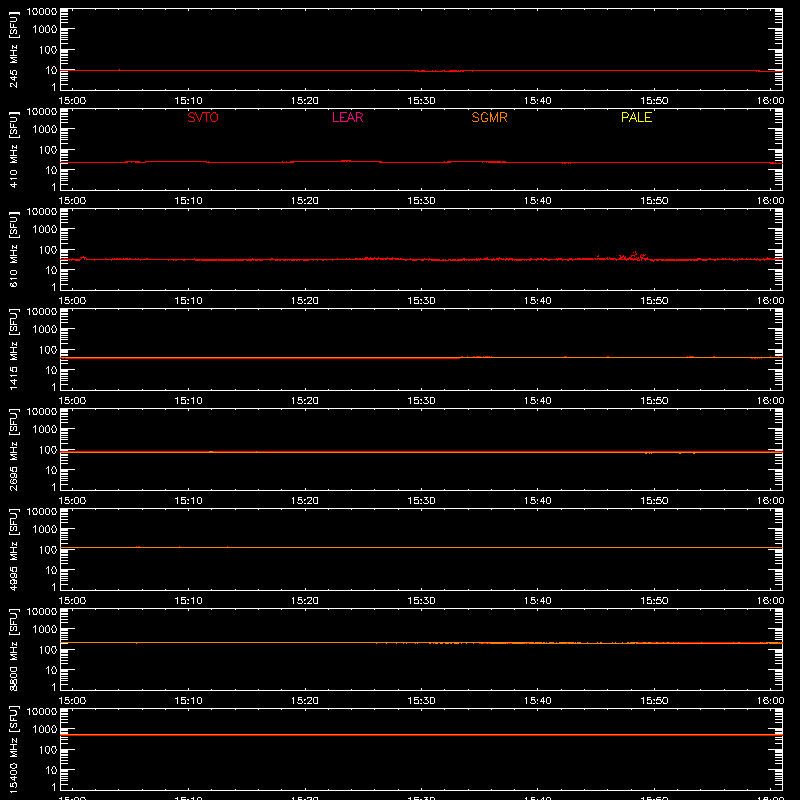Click the 410 MHz flux bump near 15:23

[346, 161]
